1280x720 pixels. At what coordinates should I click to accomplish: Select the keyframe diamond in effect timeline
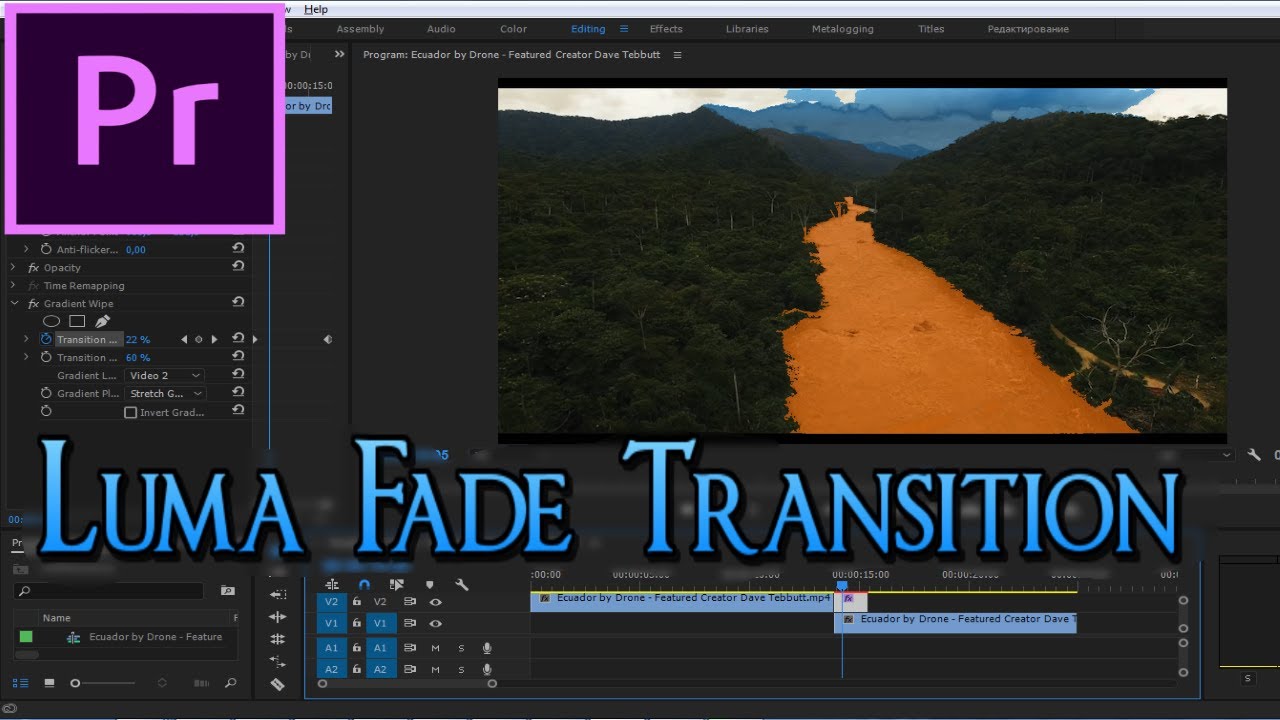[327, 340]
